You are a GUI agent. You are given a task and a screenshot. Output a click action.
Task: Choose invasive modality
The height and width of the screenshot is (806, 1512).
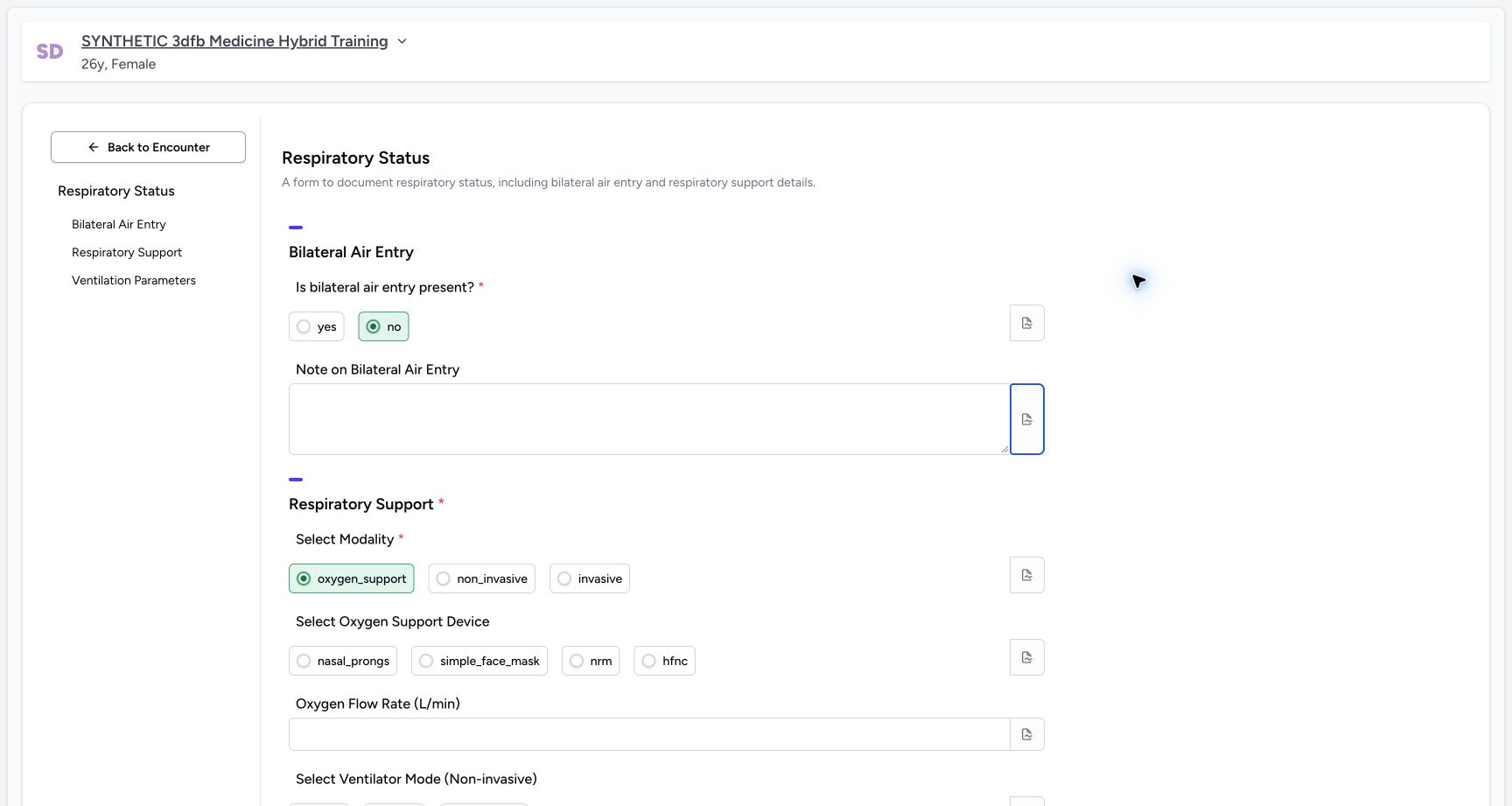[589, 578]
